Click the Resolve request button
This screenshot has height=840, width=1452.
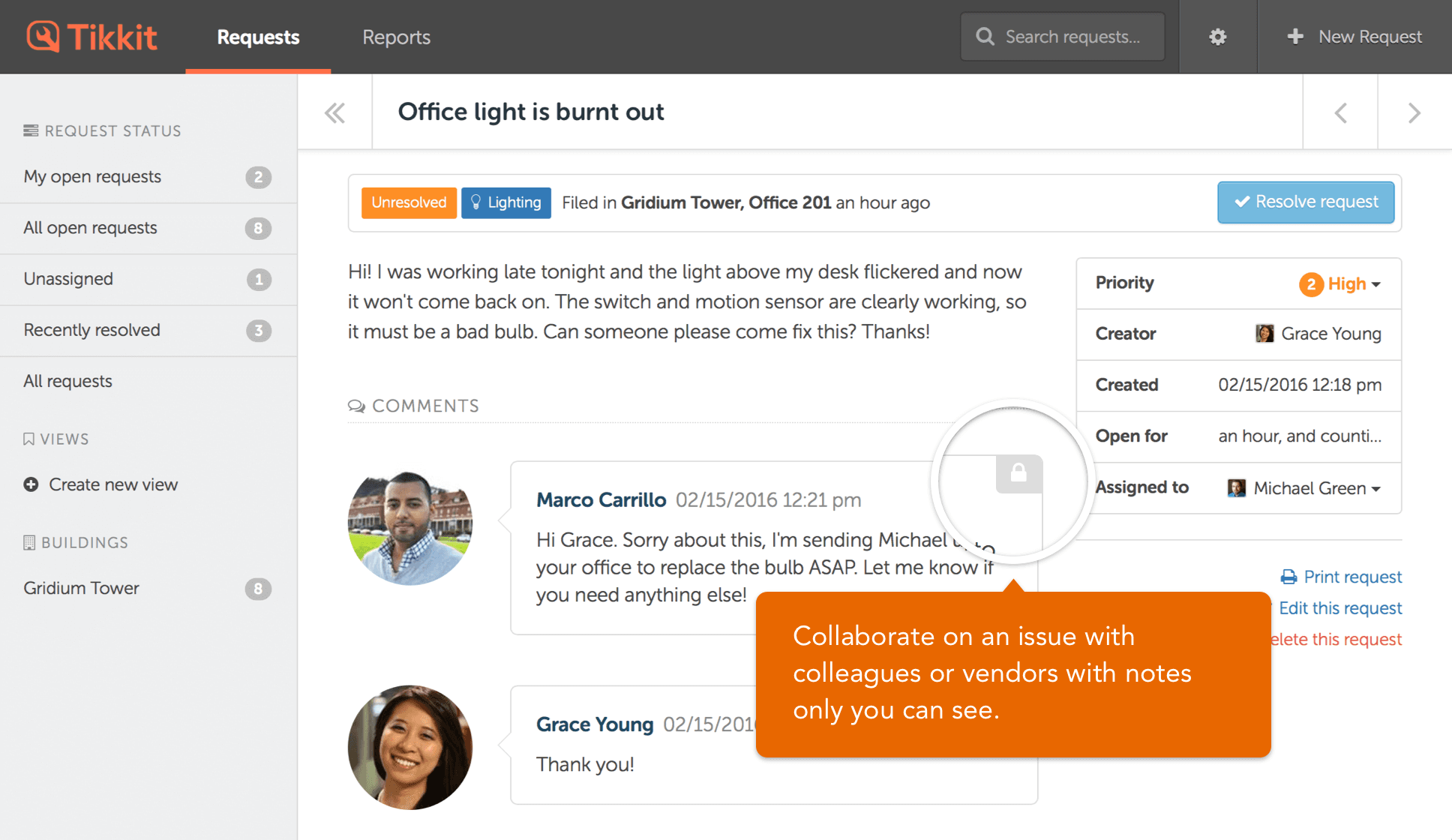pyautogui.click(x=1305, y=202)
